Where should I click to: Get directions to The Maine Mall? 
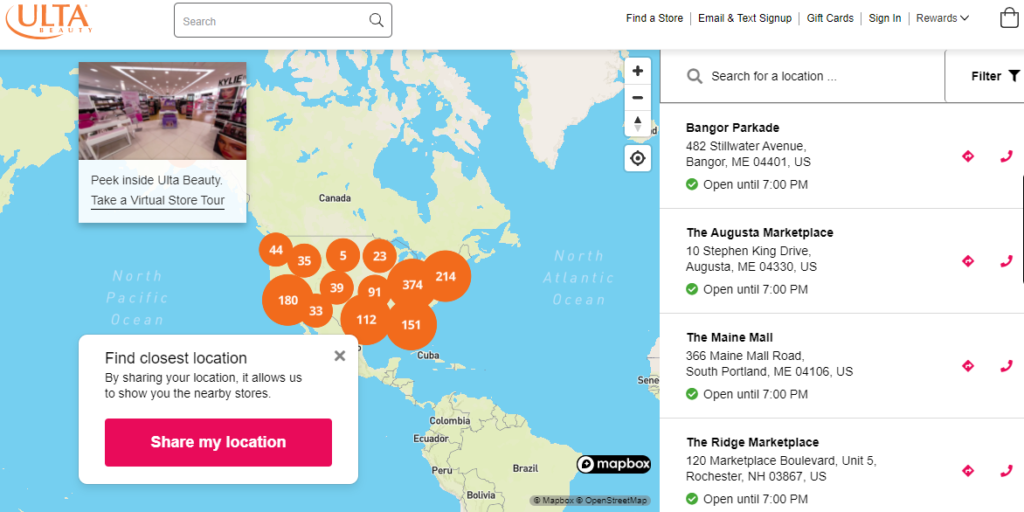968,366
